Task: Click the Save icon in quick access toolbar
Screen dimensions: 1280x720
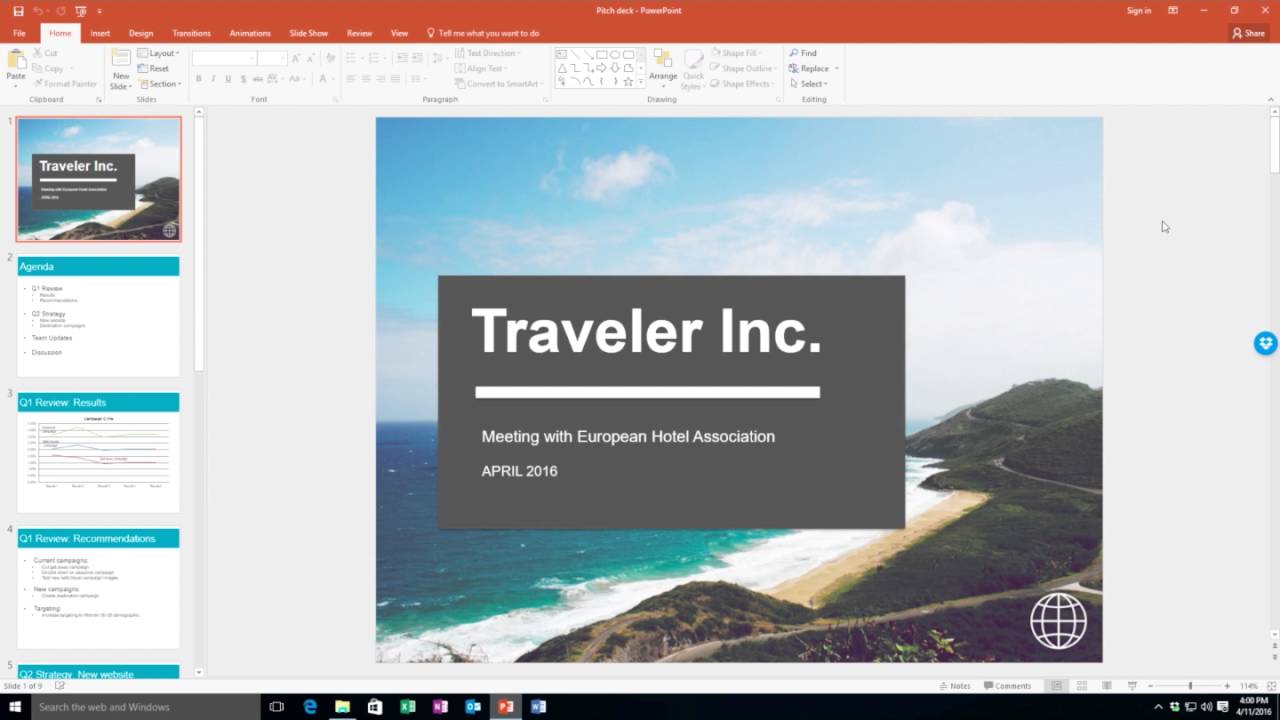Action: click(18, 10)
